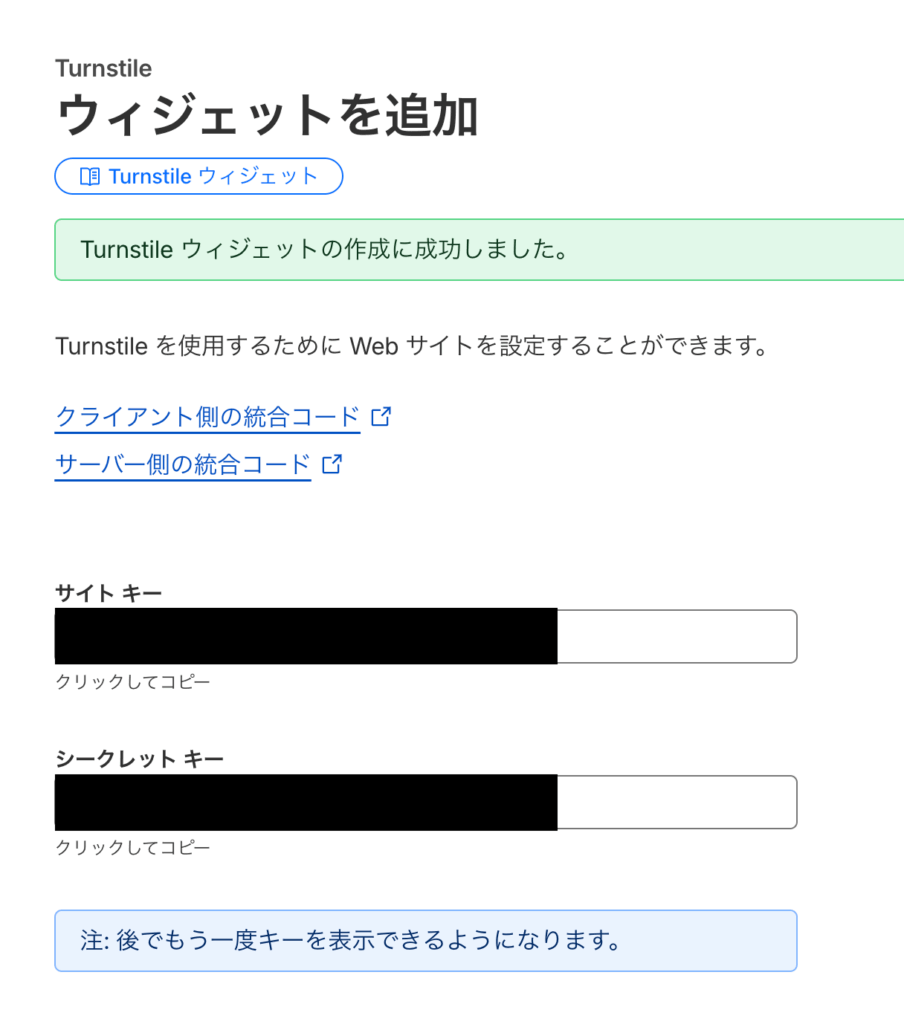Copy the redacted サイト キー value
Viewport: 904px width, 1024px height.
point(305,636)
